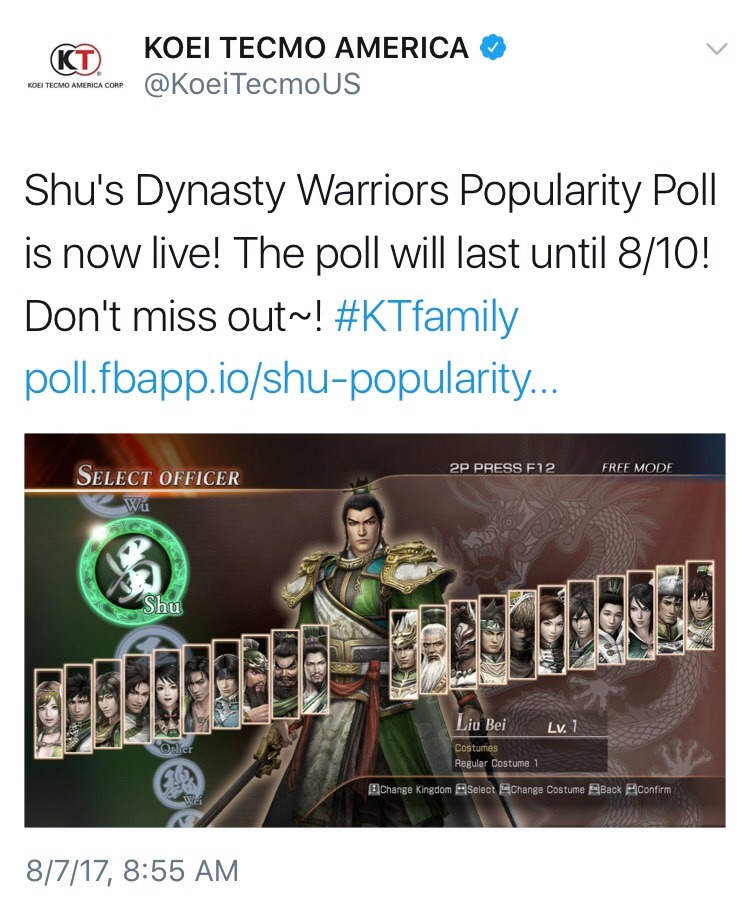Pick the leftmost female officer portrait
Screen dimensions: 750x900
click(x=48, y=712)
